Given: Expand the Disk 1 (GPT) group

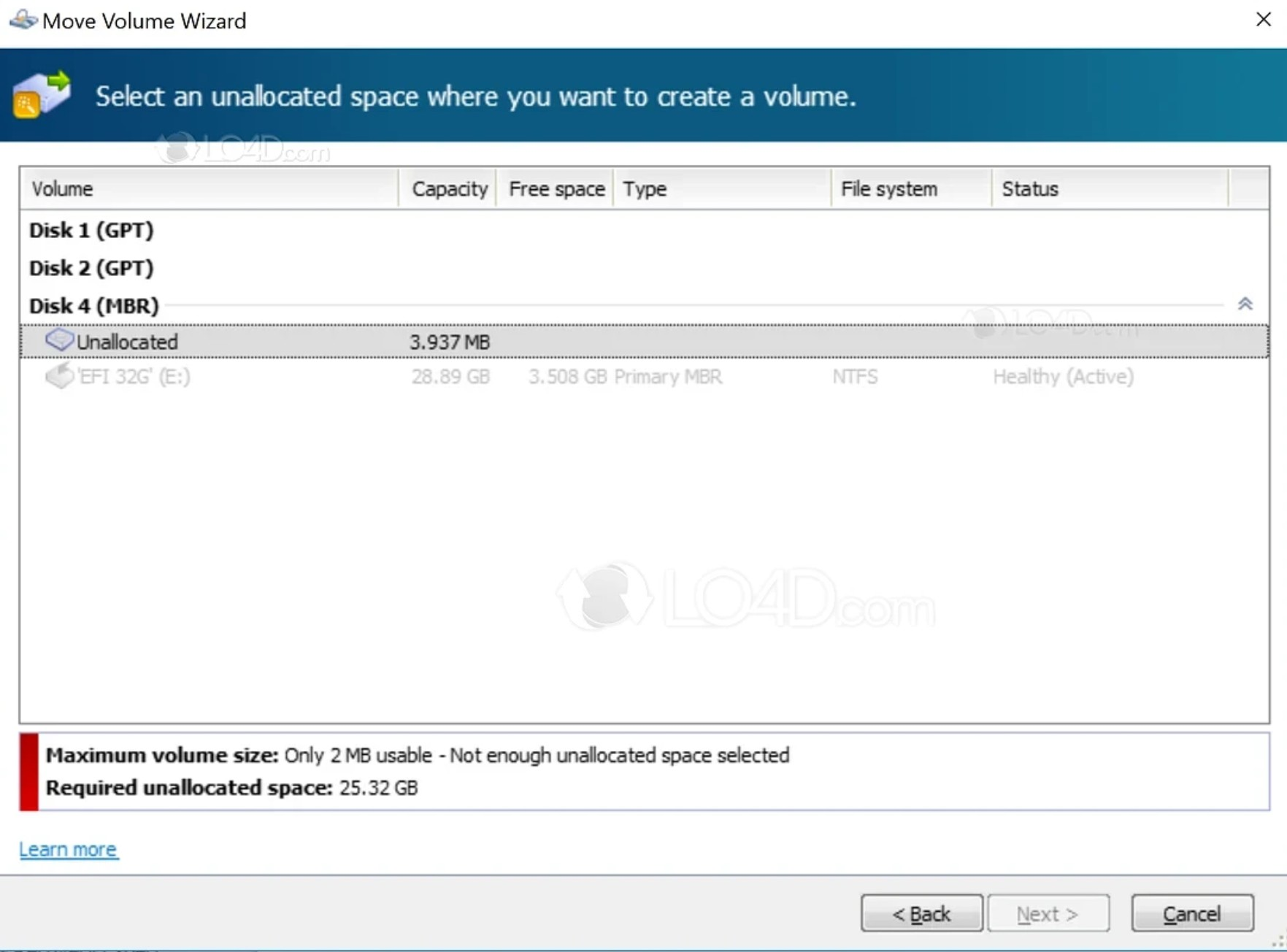Looking at the screenshot, I should click(91, 230).
